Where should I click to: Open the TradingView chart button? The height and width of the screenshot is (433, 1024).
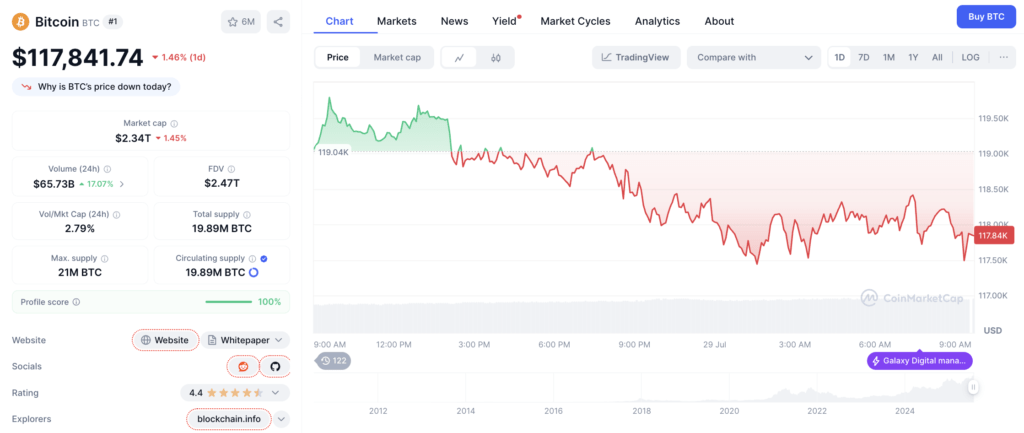pyautogui.click(x=636, y=57)
